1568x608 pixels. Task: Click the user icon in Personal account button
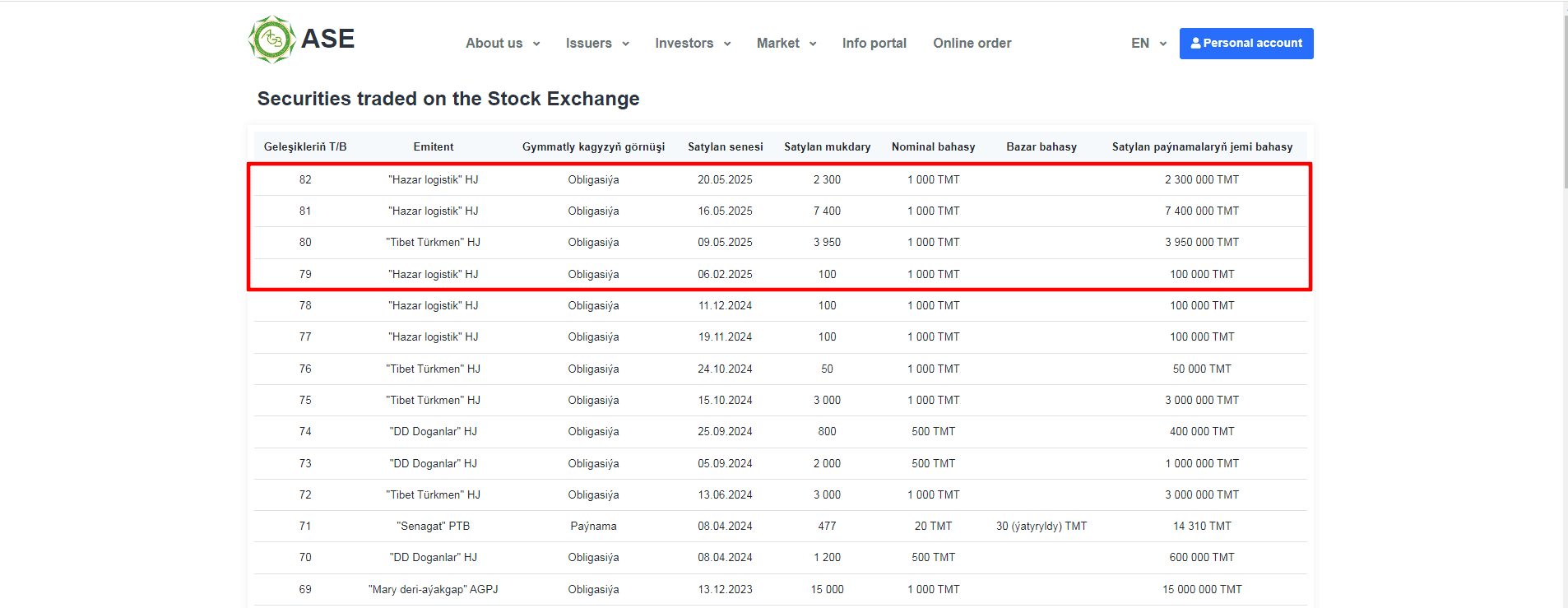click(1195, 43)
